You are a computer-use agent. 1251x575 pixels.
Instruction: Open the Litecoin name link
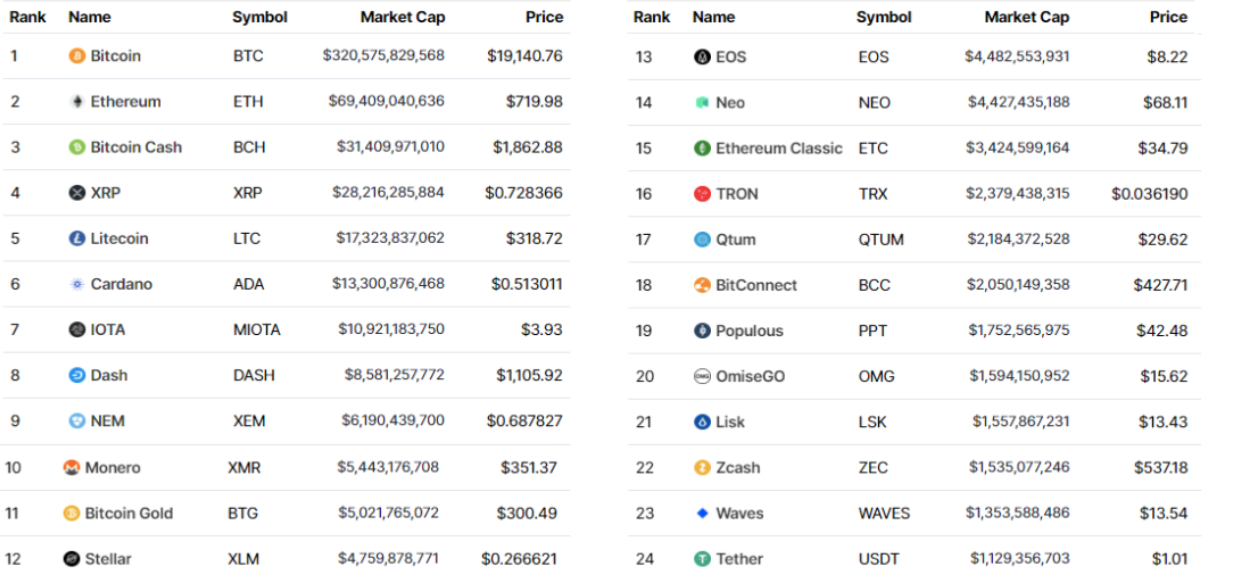[119, 239]
